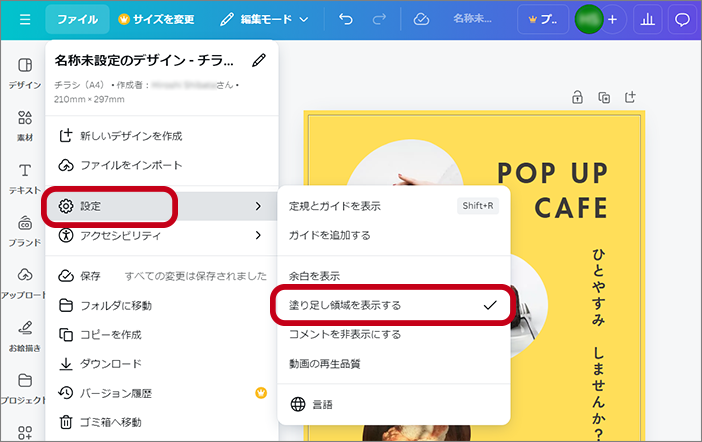
Task: Open the プロジェクト projects panel
Action: click(23, 389)
